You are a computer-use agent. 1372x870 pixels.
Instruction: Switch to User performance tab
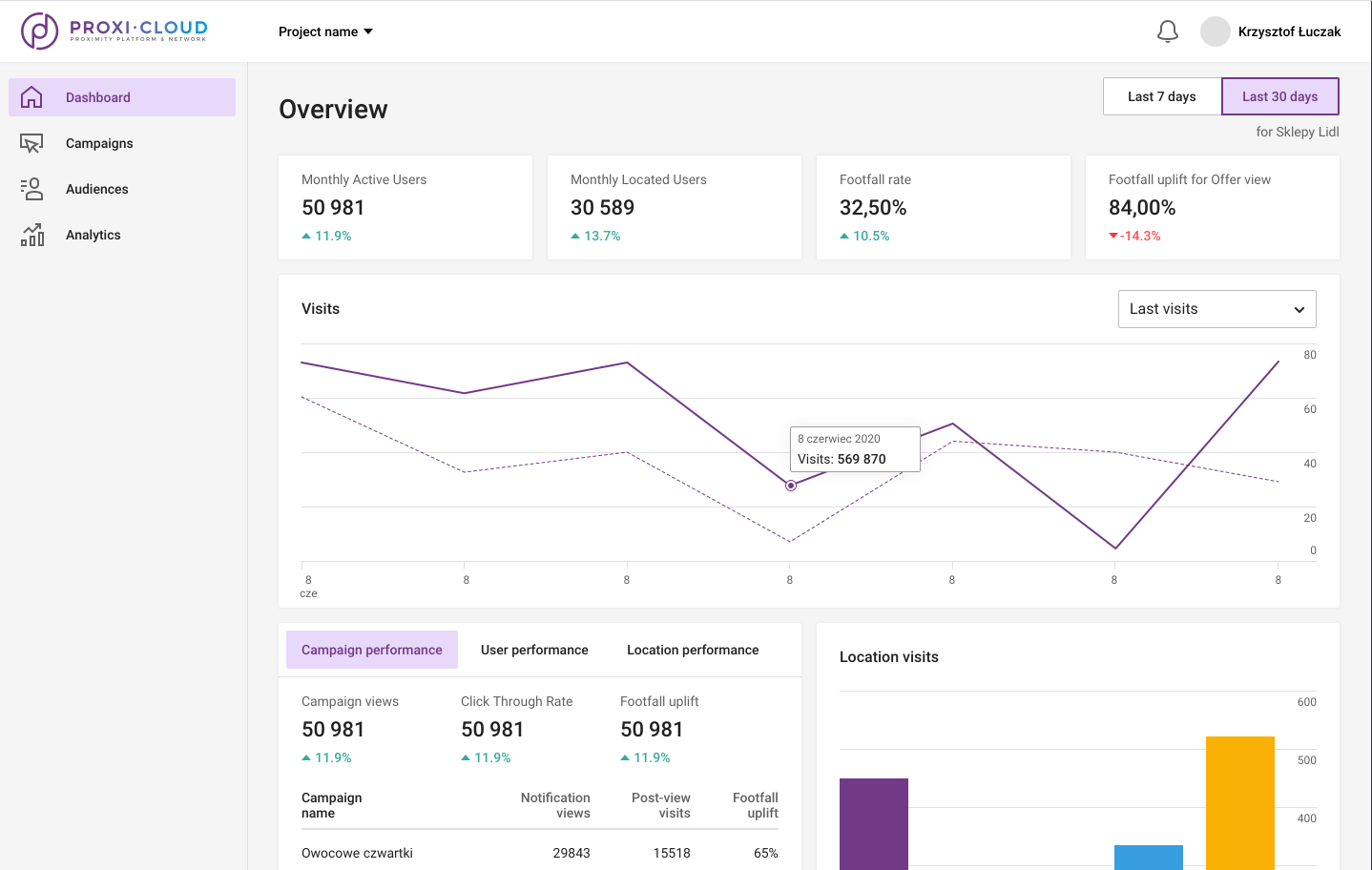tap(534, 650)
